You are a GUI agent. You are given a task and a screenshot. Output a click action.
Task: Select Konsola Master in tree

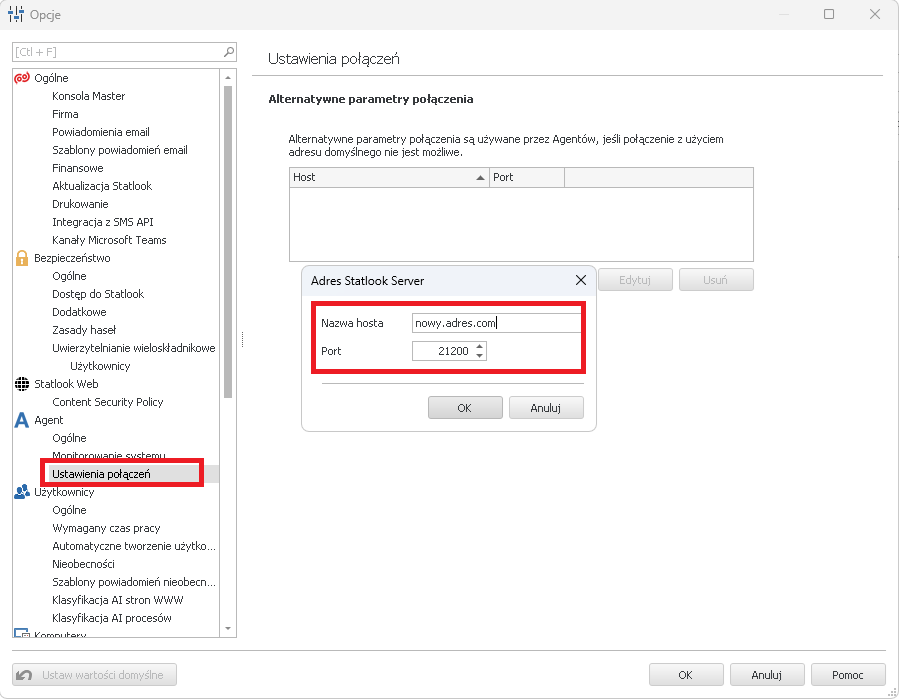coord(89,96)
